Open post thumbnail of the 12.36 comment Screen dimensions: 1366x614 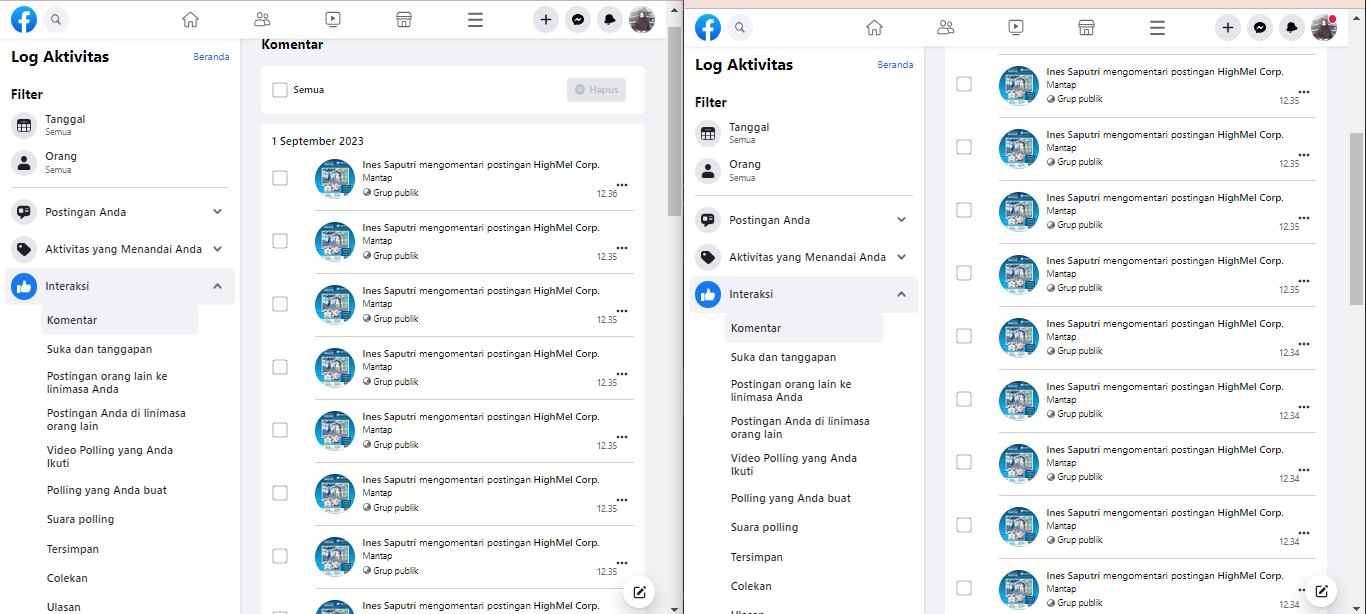point(335,179)
